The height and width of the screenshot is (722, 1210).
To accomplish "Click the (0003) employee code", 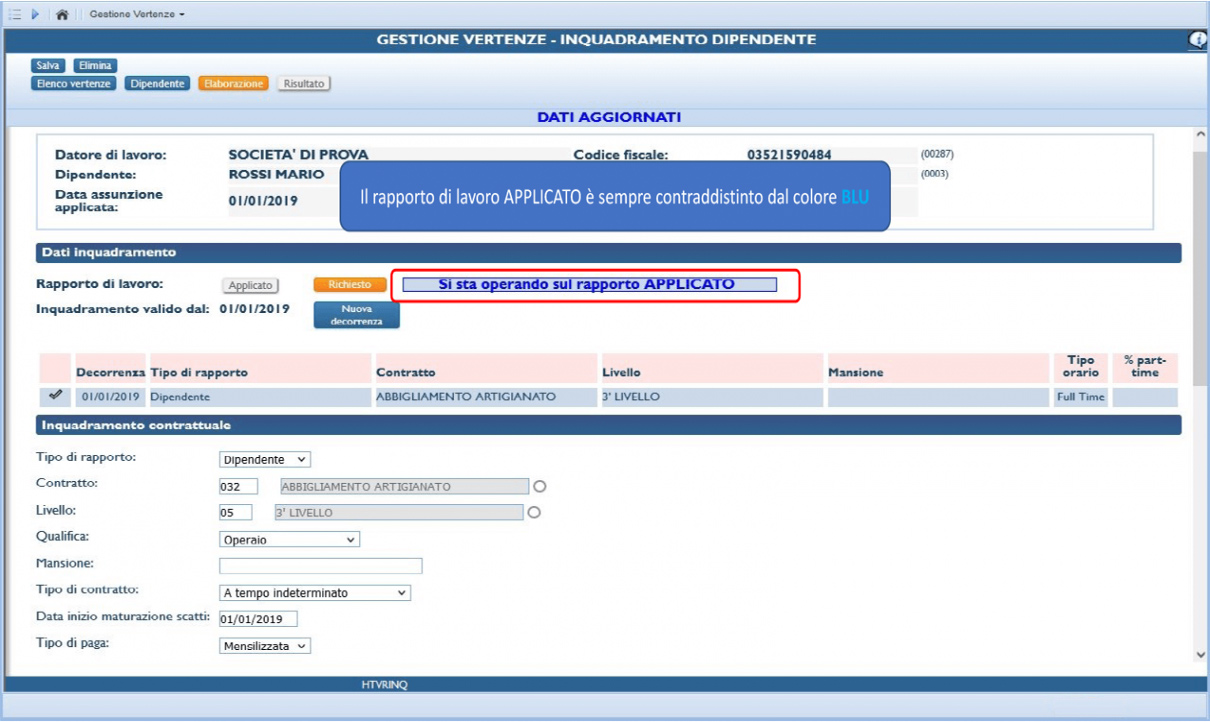I will click(x=934, y=173).
